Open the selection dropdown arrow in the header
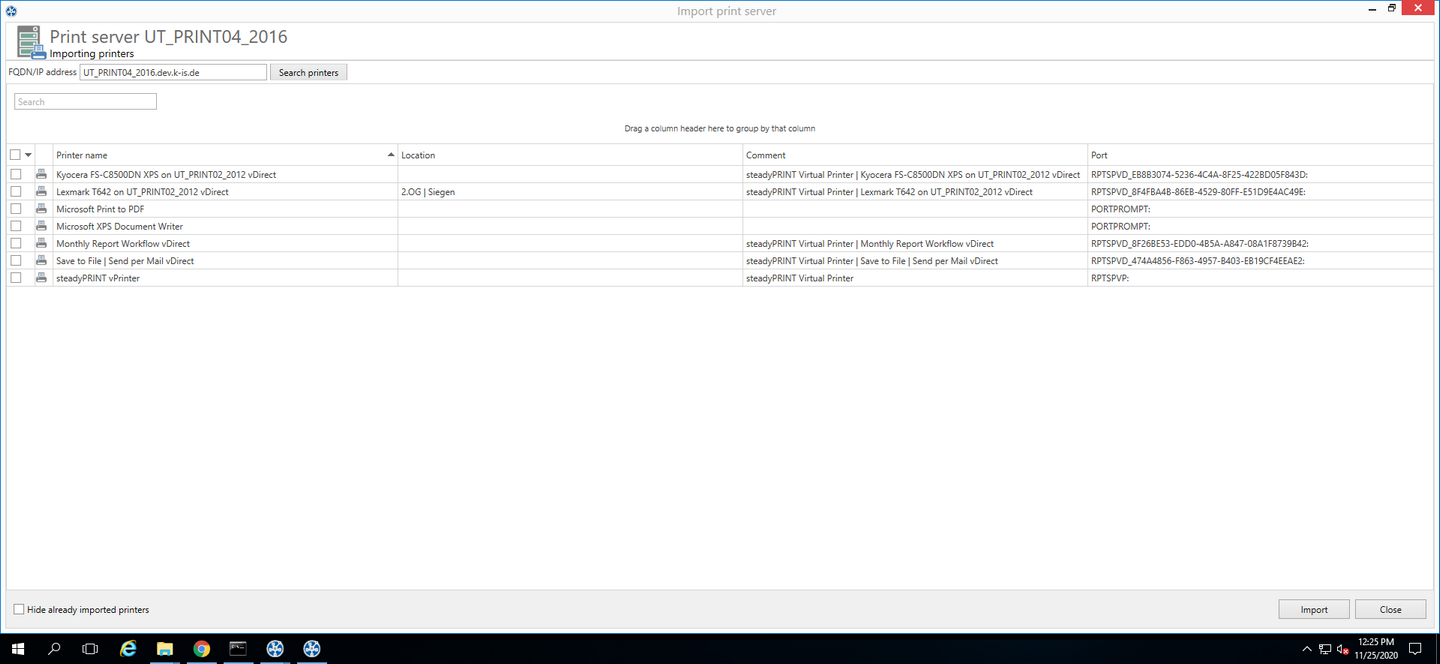Screen dimensions: 1440x664 [28, 155]
